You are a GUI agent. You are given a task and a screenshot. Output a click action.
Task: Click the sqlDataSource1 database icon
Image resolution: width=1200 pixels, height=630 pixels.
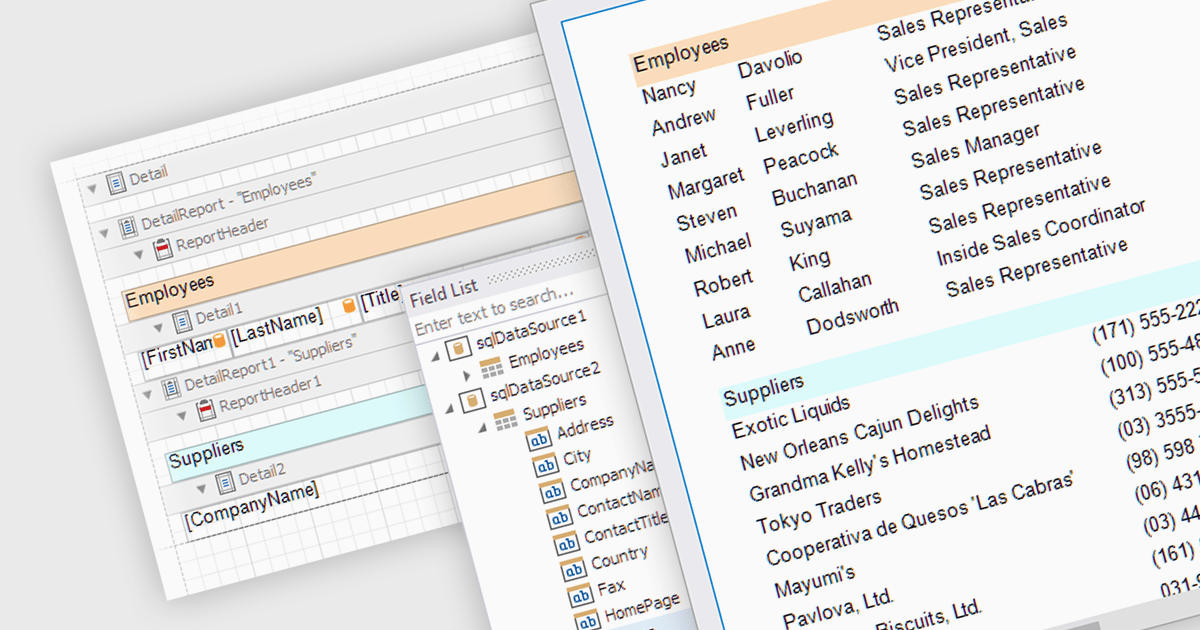click(x=460, y=347)
